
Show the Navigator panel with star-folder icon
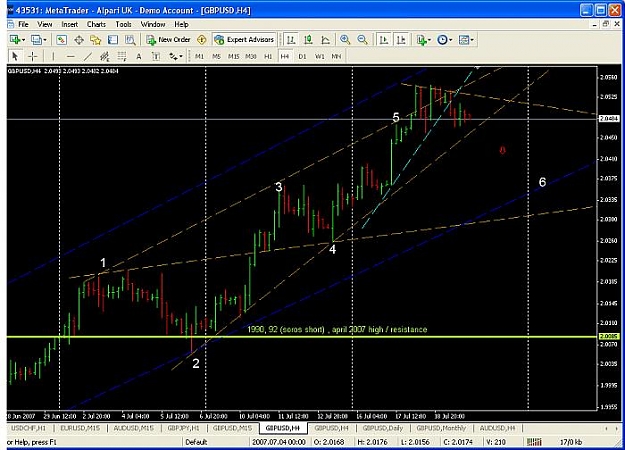tap(96, 39)
